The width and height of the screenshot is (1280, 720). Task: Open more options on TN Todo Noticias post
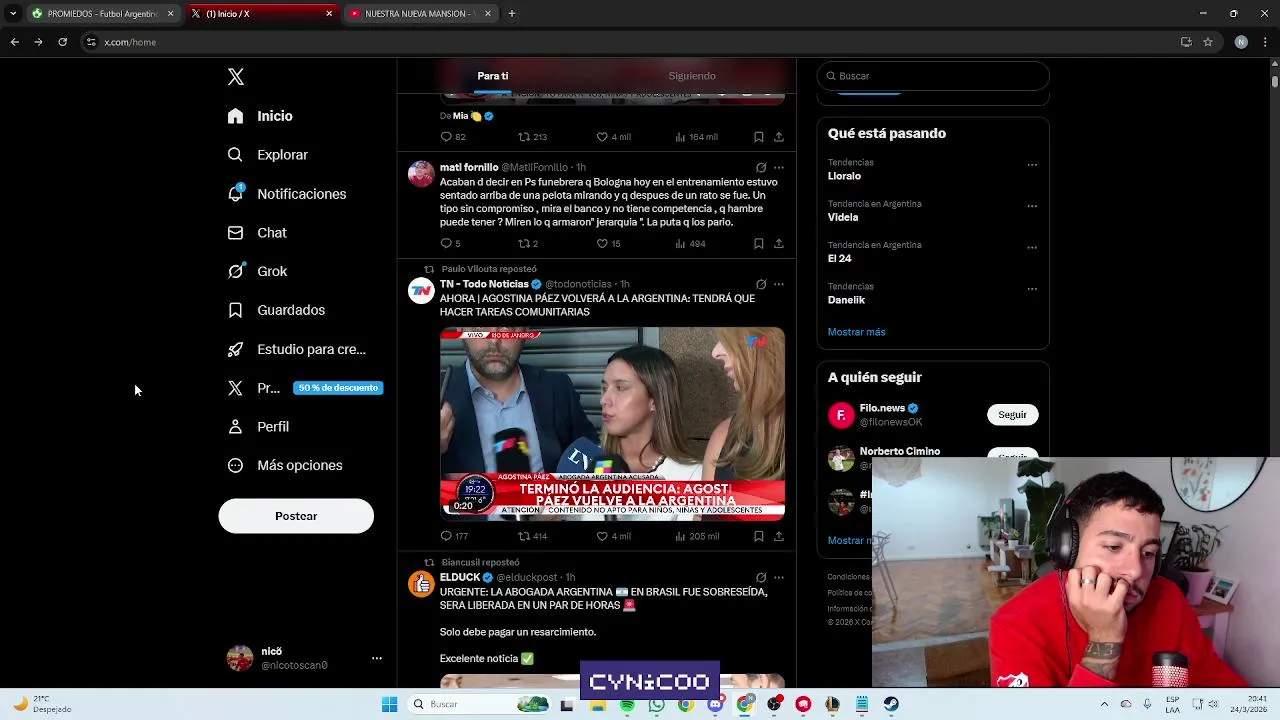779,285
